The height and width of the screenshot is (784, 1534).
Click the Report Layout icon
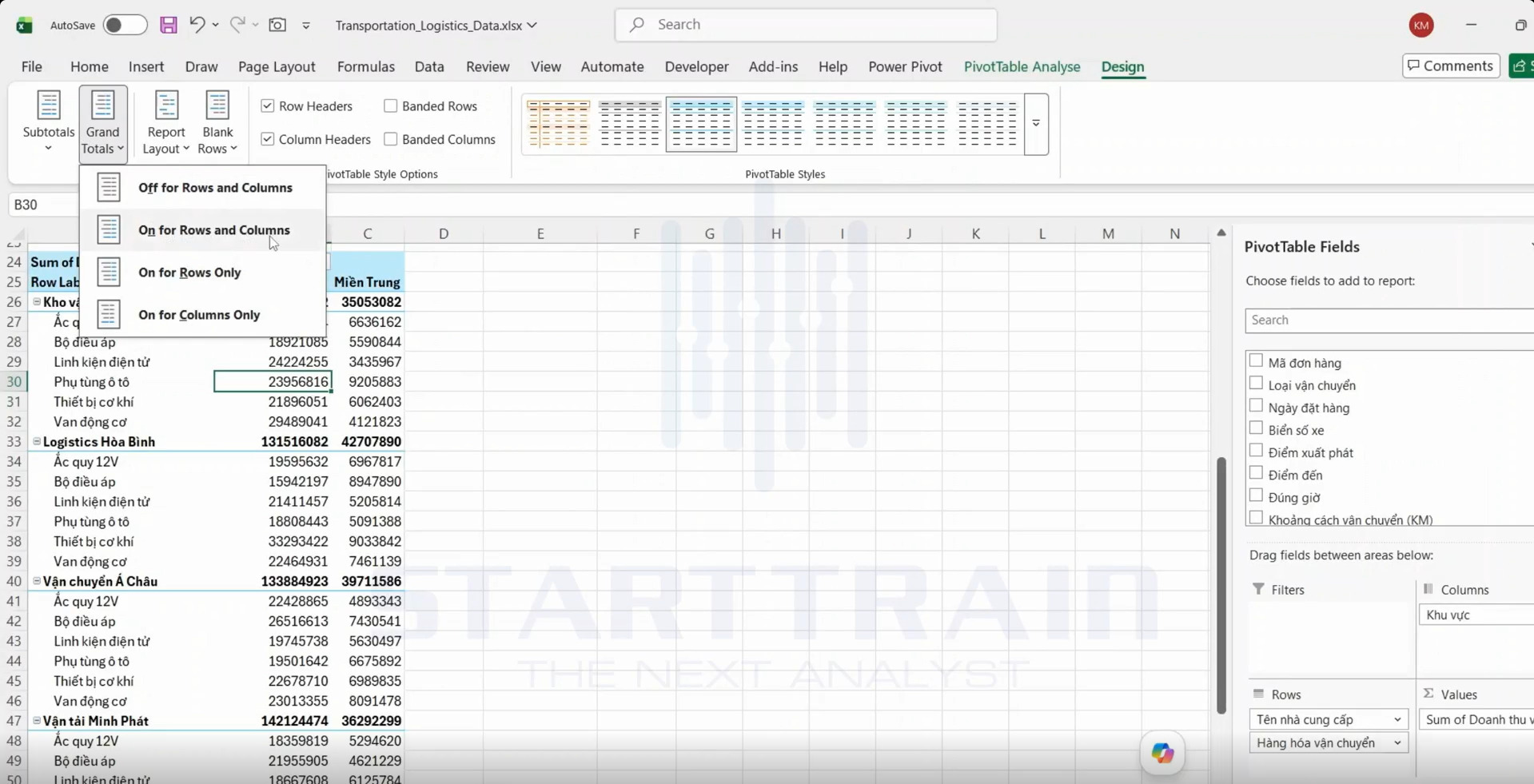click(166, 105)
